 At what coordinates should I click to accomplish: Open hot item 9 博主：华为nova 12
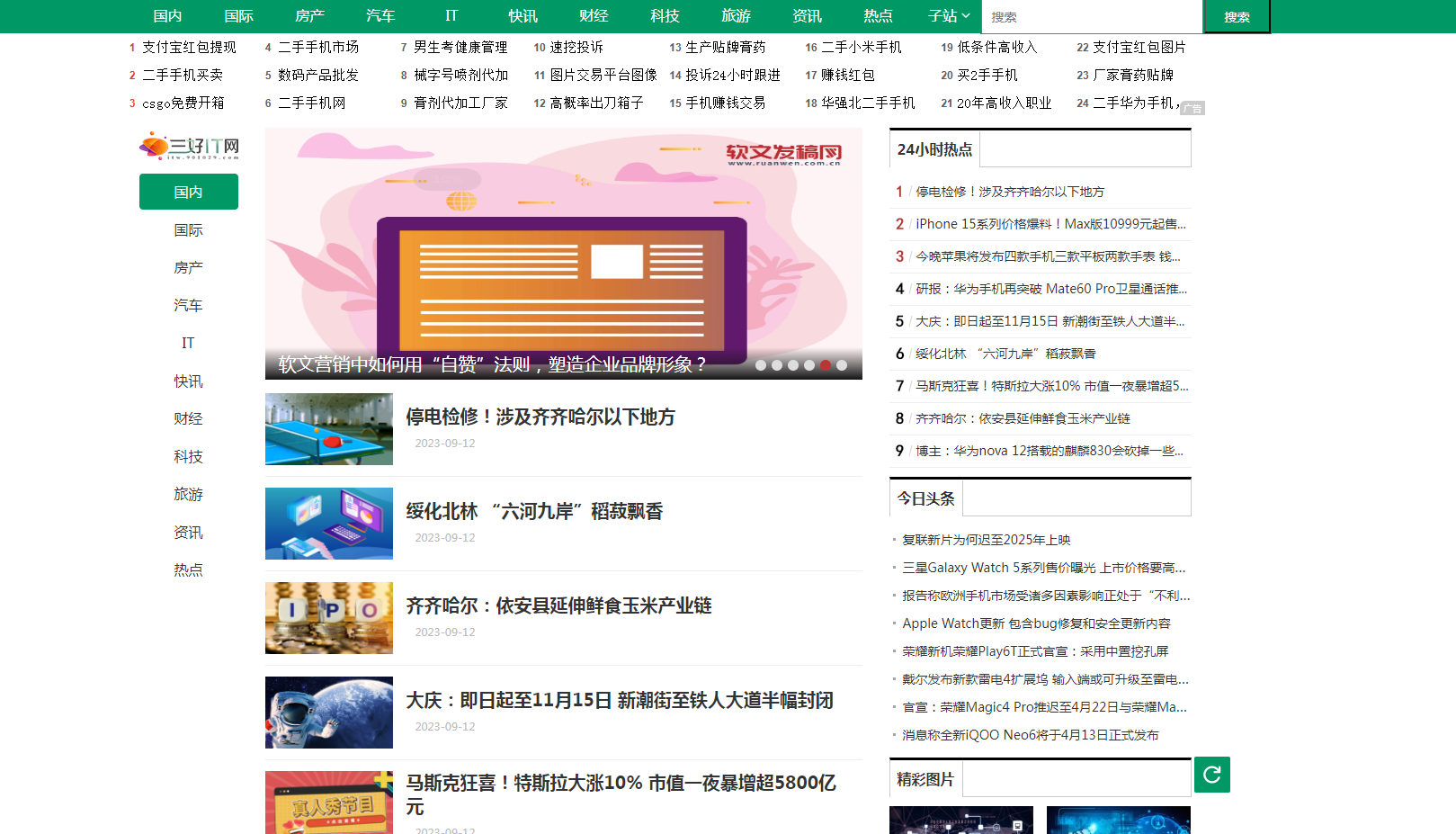[1050, 451]
